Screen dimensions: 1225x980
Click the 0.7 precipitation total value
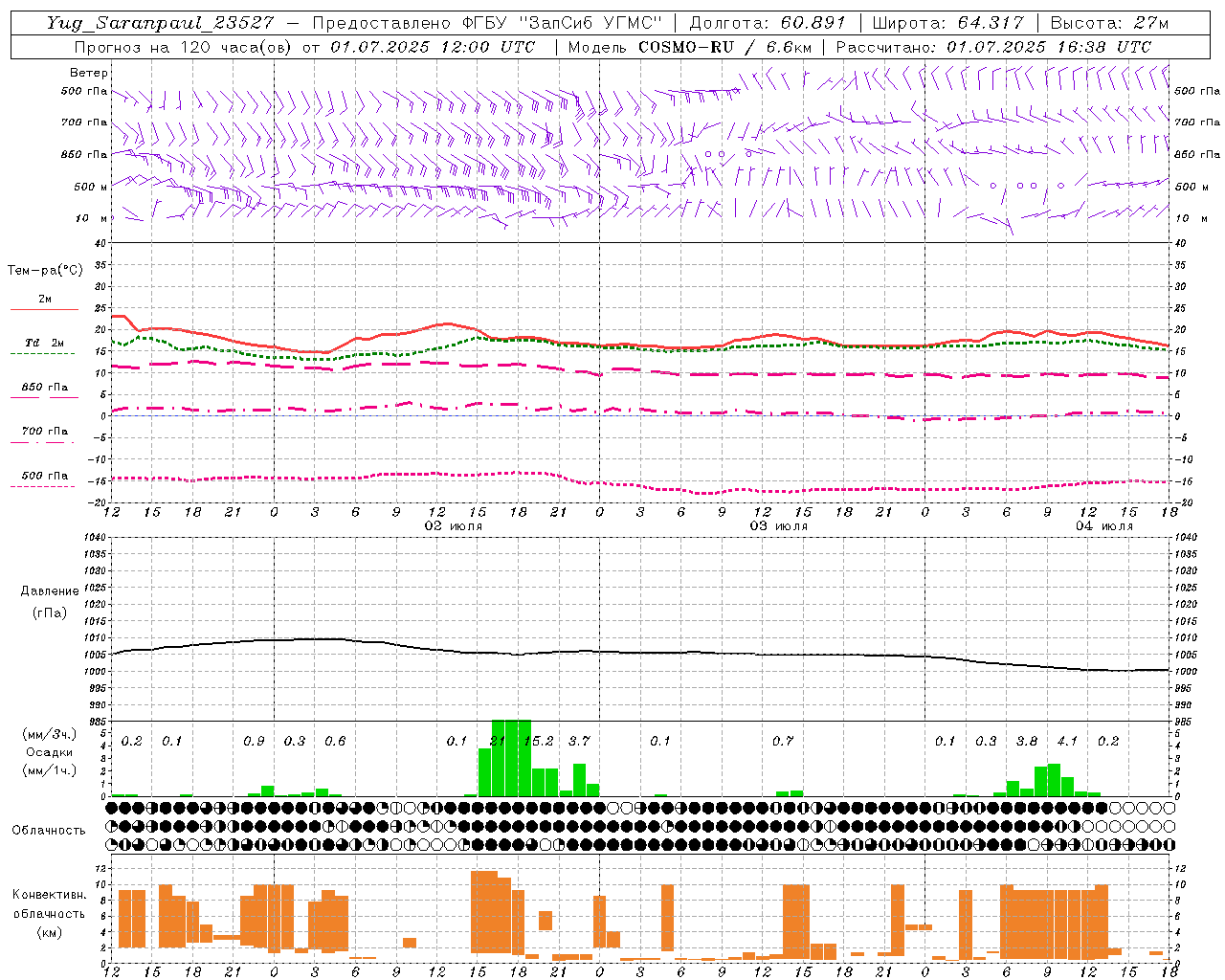pyautogui.click(x=783, y=741)
